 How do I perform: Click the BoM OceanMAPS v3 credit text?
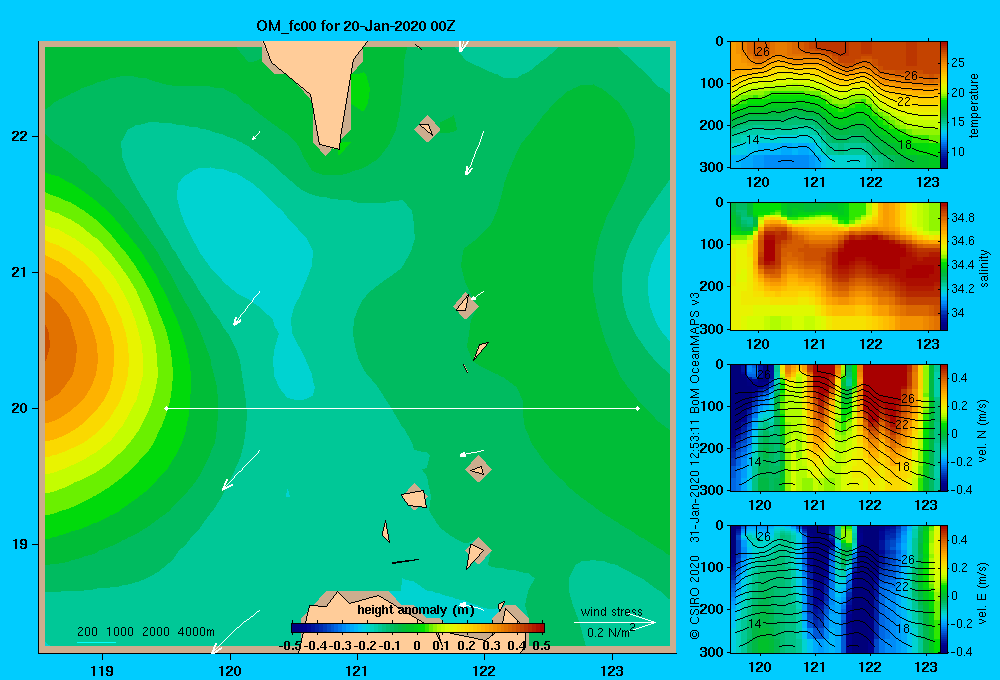[695, 353]
